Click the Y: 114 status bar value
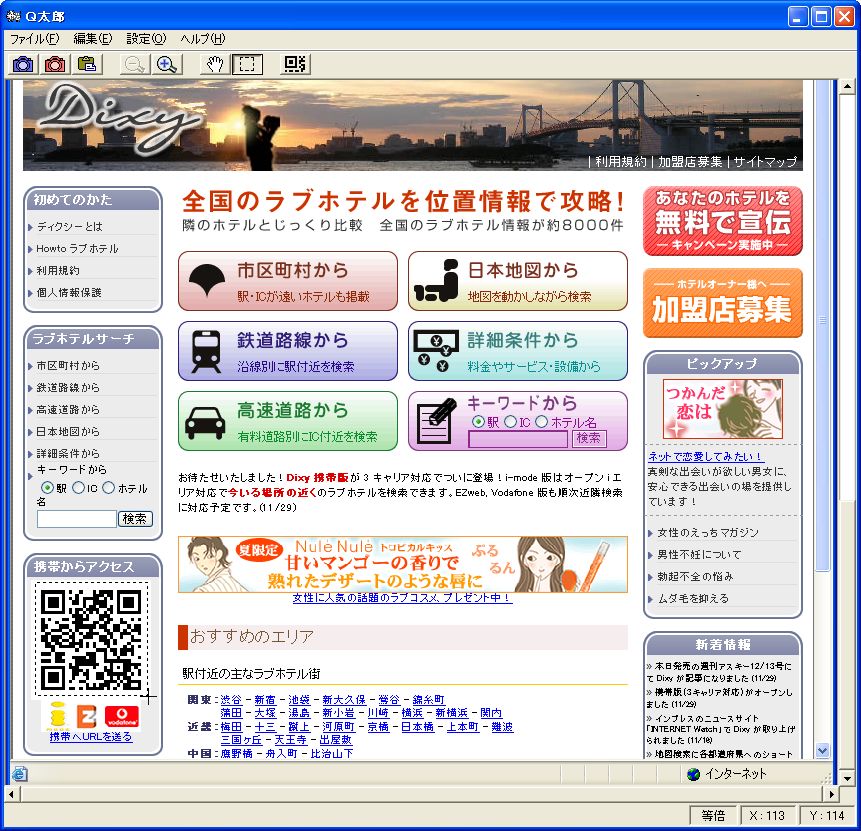 pyautogui.click(x=826, y=816)
